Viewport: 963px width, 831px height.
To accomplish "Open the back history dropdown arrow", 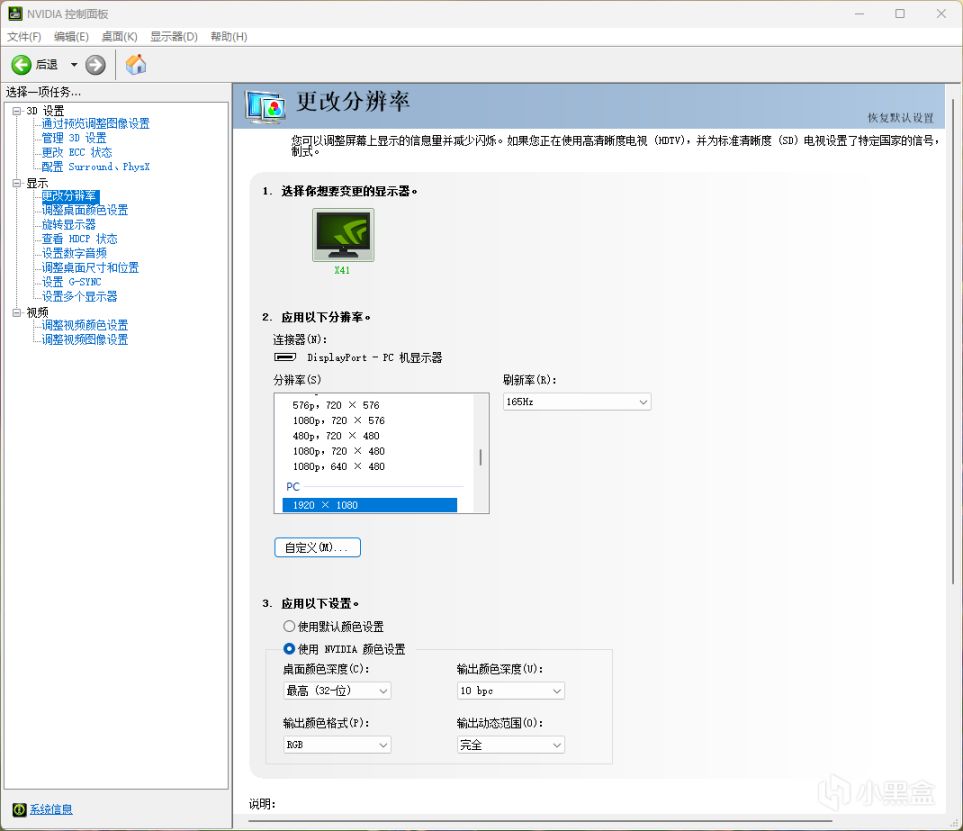I will pos(74,64).
